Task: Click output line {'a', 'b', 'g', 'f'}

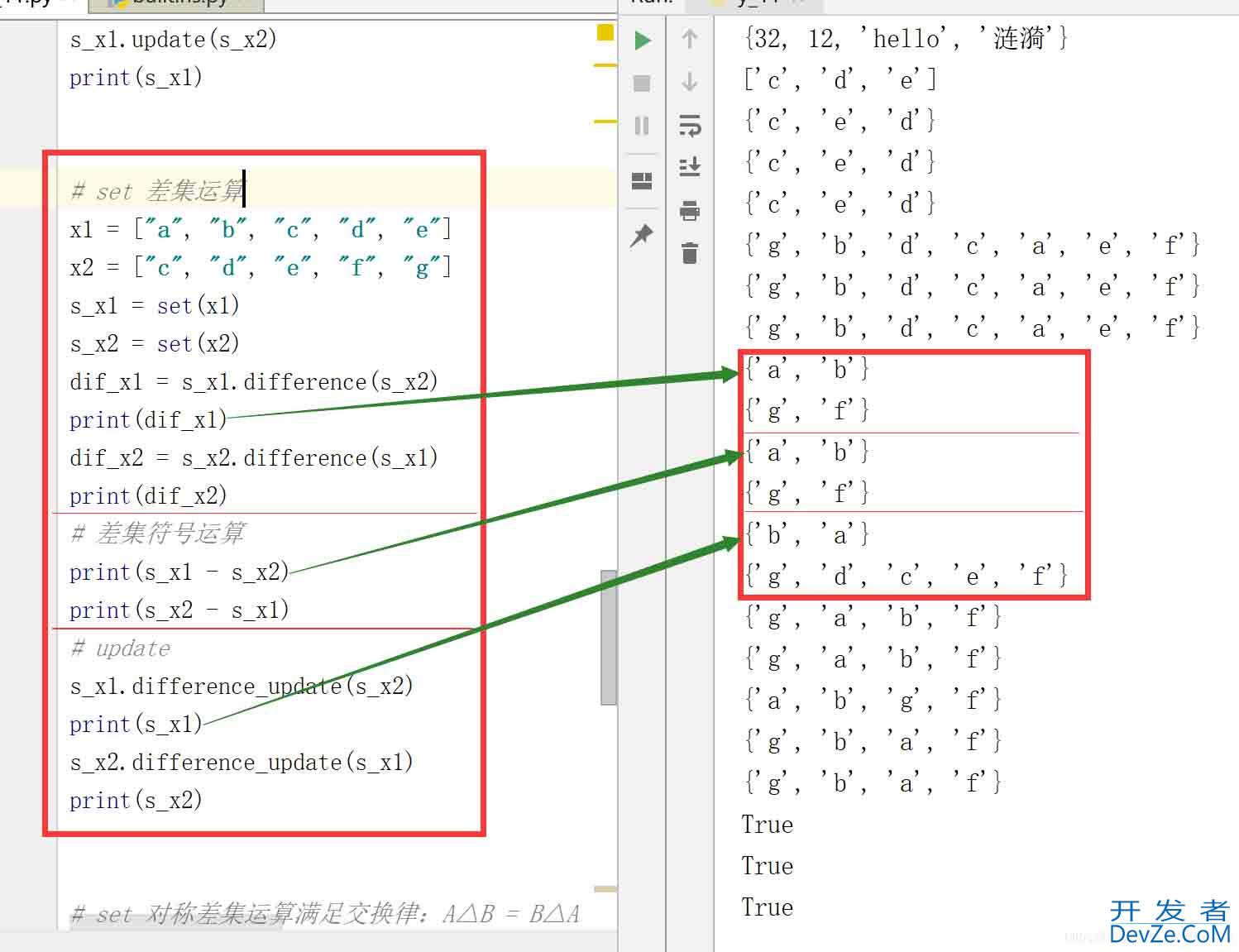Action: point(873,700)
